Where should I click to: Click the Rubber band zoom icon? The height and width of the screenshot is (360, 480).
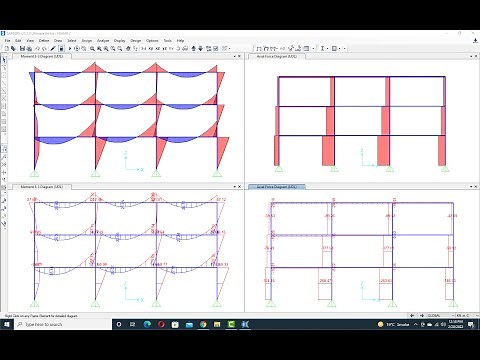[x=92, y=48]
